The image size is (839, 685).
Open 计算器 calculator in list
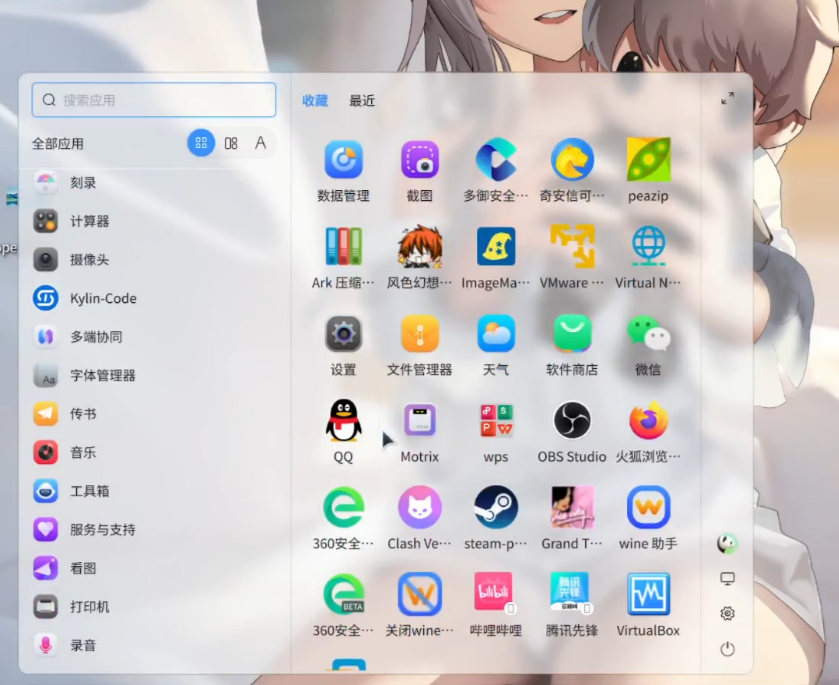tap(154, 221)
